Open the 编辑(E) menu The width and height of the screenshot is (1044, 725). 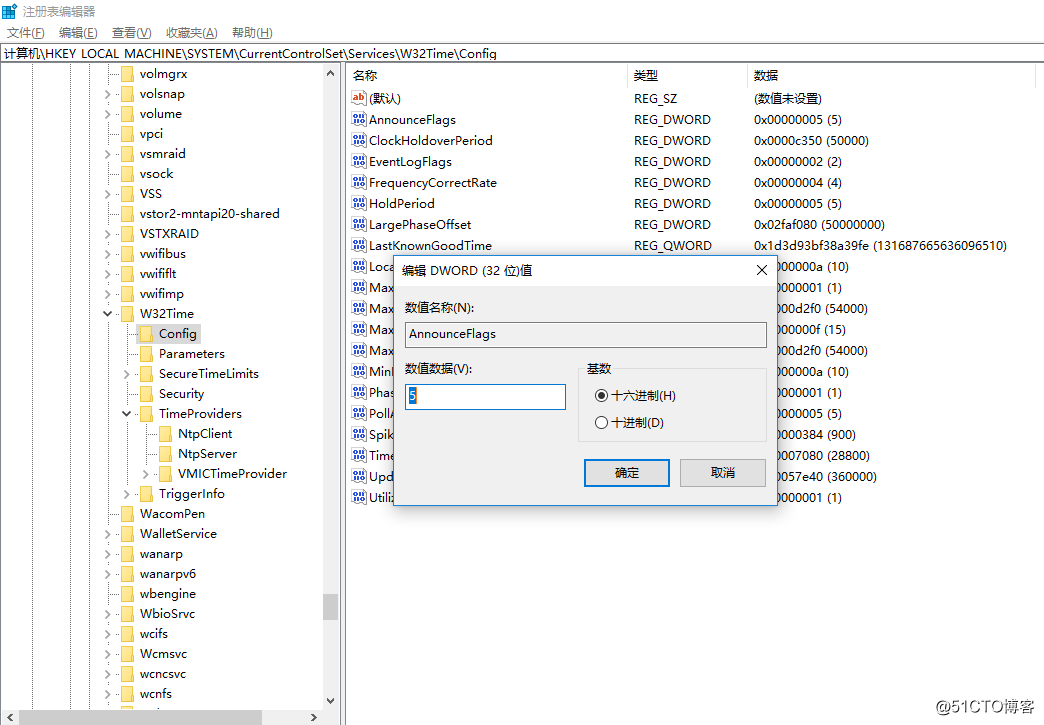click(78, 33)
